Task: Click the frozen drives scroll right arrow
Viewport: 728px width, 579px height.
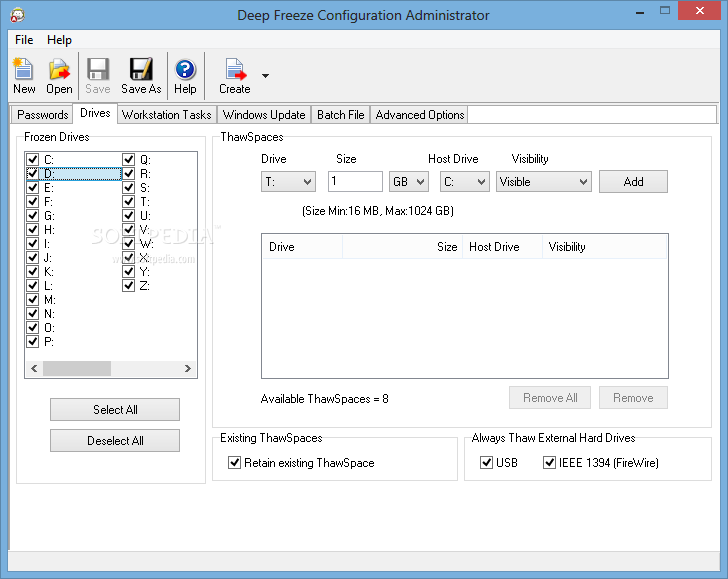Action: [x=188, y=368]
